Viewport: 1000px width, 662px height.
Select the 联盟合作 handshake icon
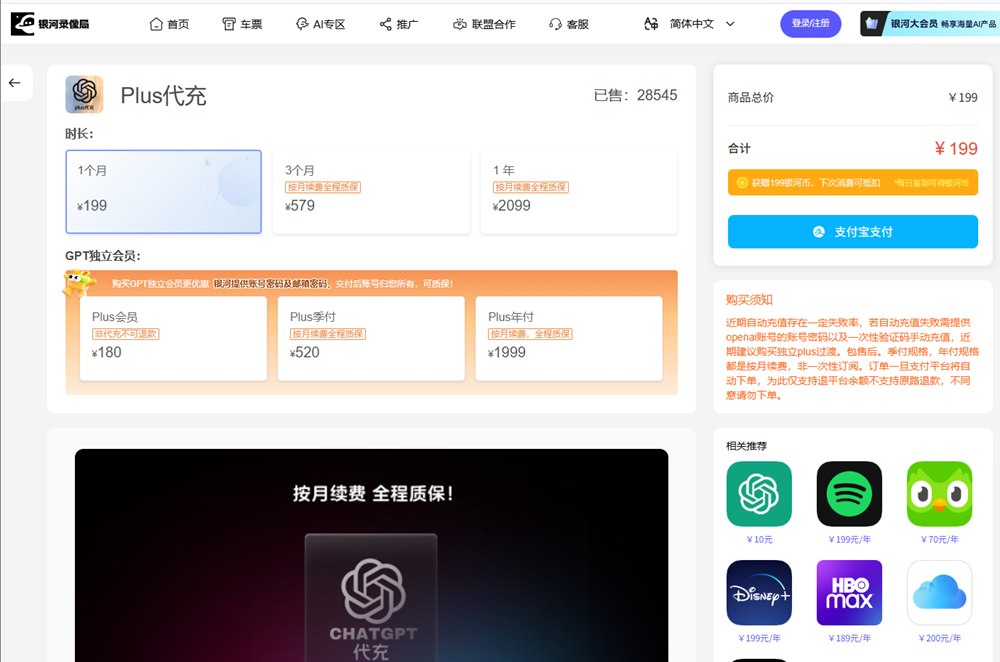click(x=458, y=23)
